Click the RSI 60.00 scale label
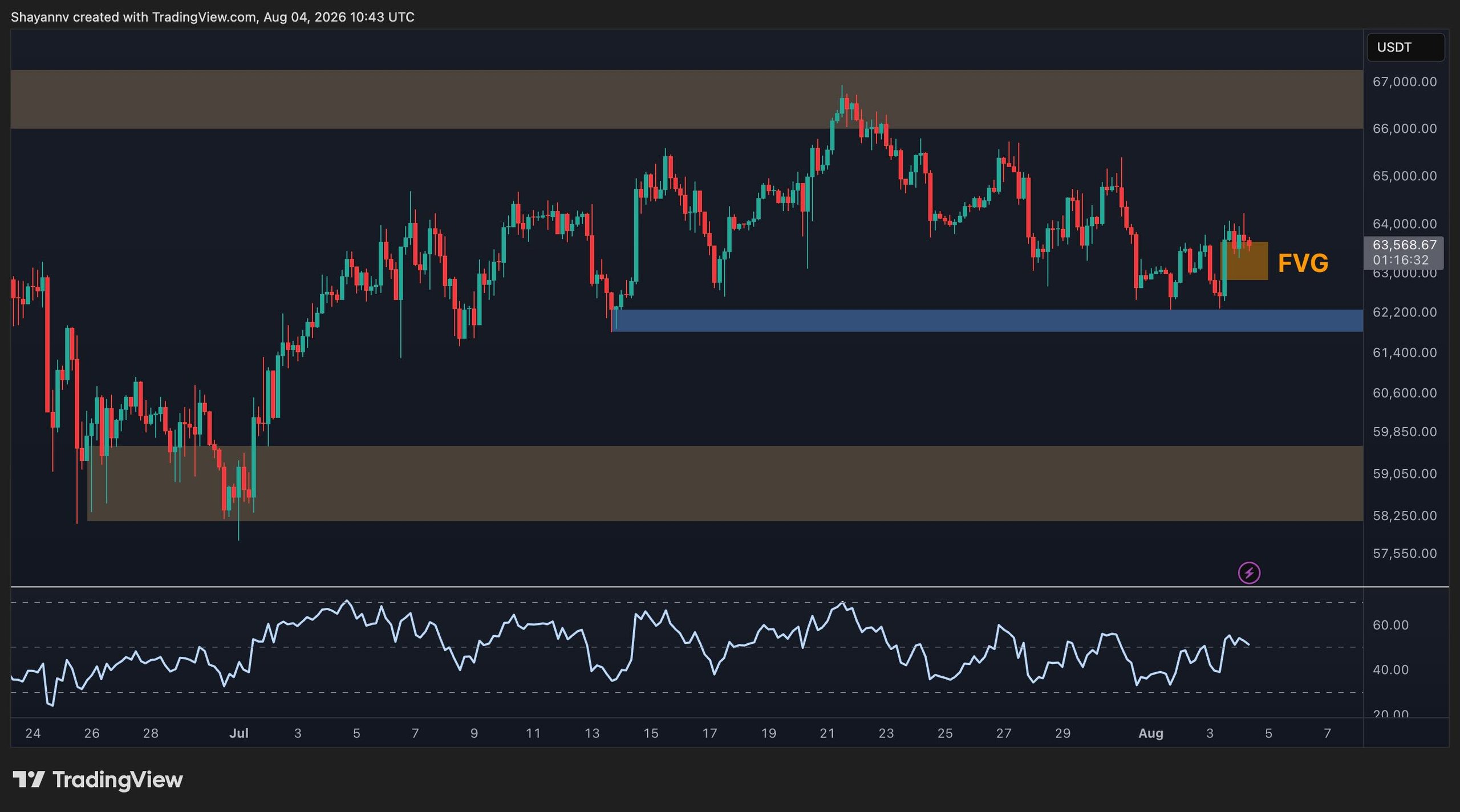 (1390, 625)
